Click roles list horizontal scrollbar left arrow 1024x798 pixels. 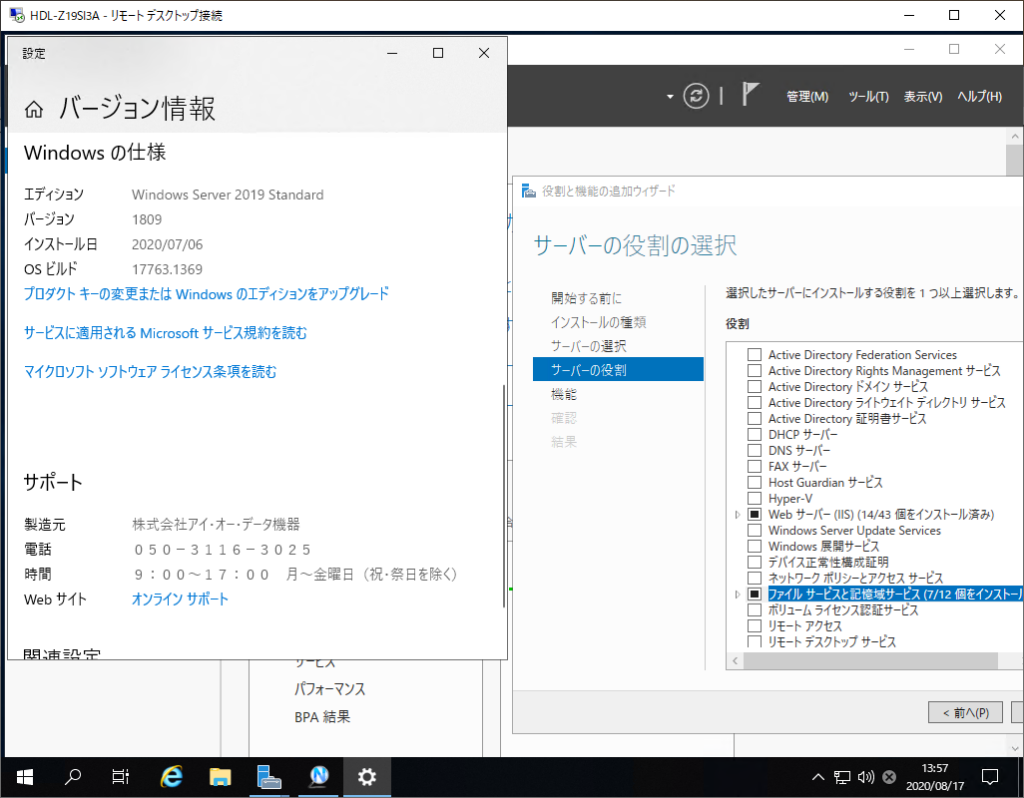[735, 661]
